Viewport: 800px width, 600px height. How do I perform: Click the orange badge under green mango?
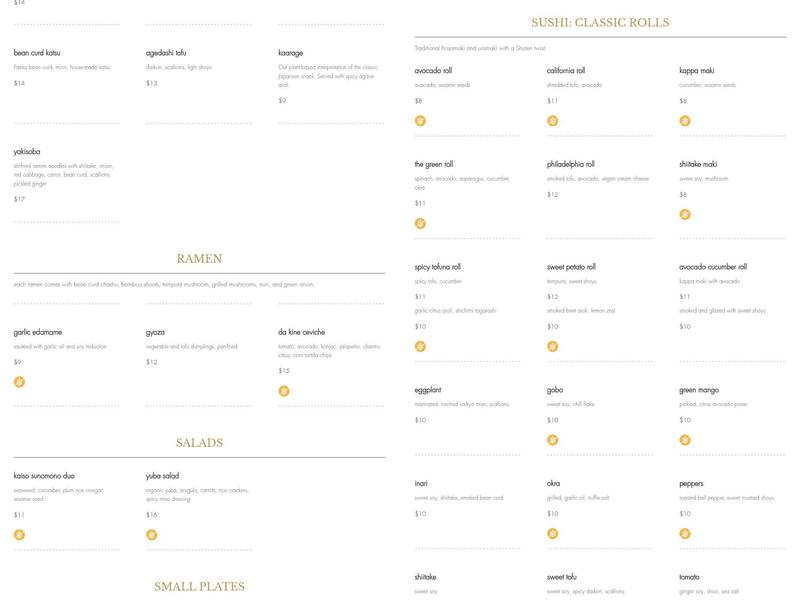[x=685, y=440]
